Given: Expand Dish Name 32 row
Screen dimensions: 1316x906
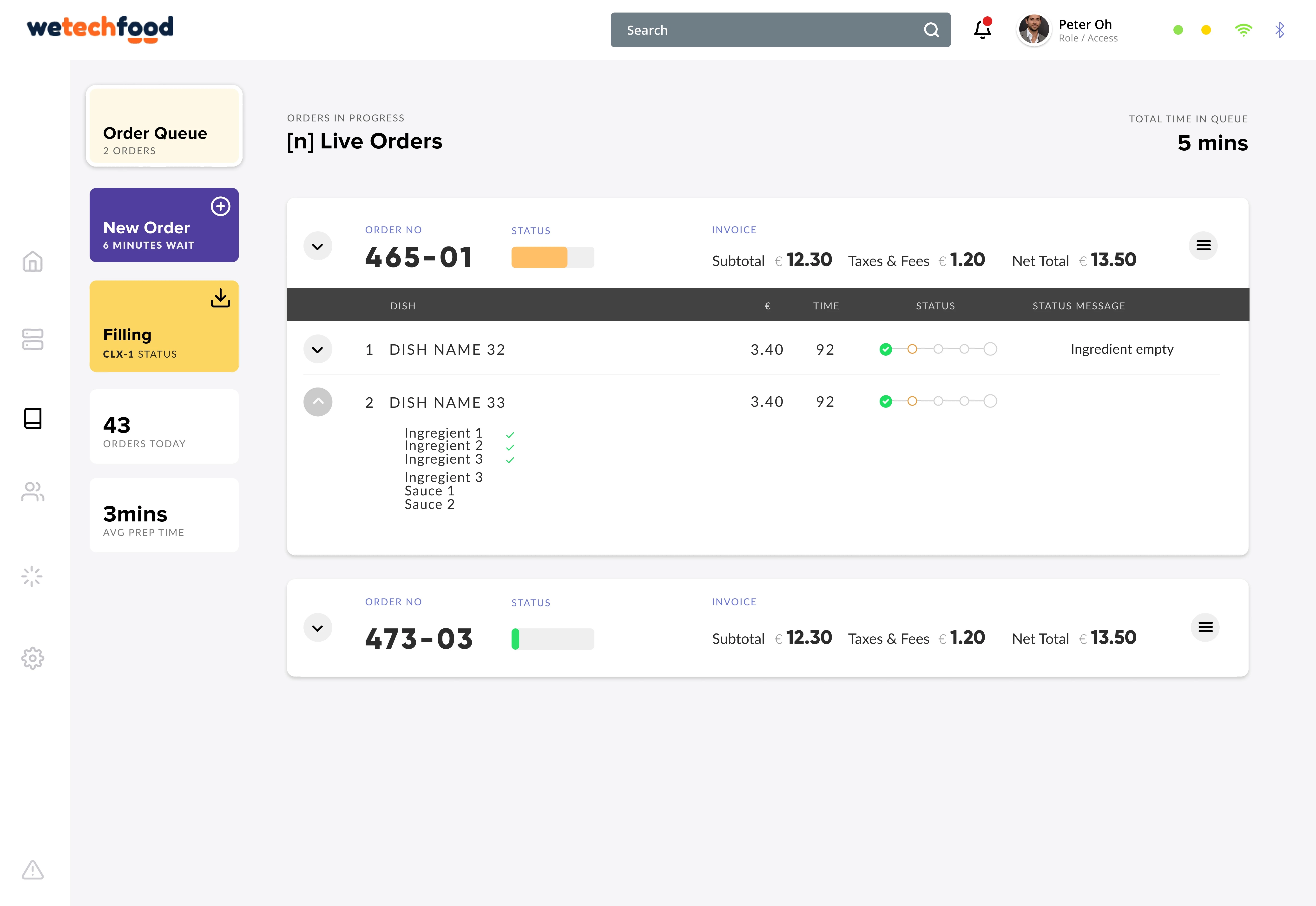Looking at the screenshot, I should click(x=318, y=349).
